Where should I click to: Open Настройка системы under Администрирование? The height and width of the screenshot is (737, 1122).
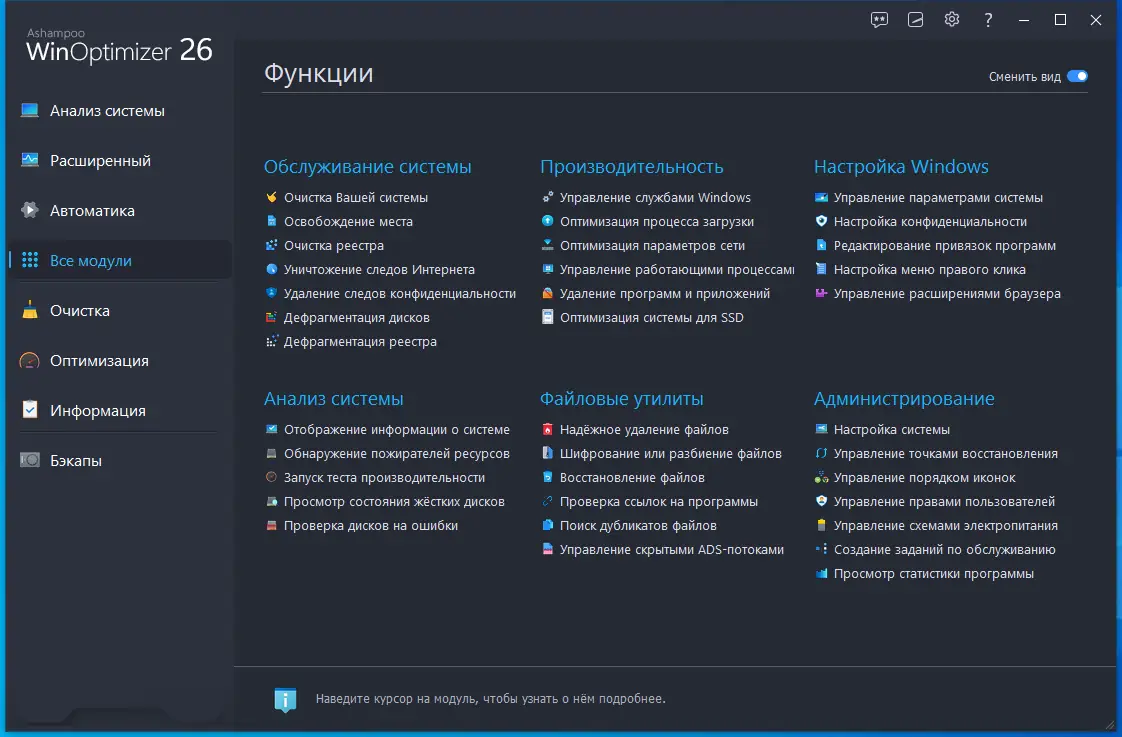[892, 429]
